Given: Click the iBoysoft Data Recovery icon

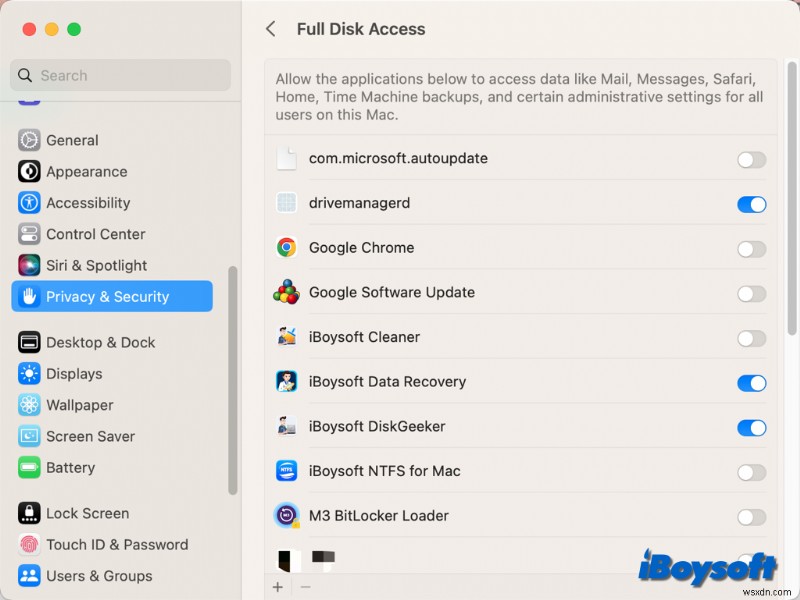Looking at the screenshot, I should click(x=286, y=382).
